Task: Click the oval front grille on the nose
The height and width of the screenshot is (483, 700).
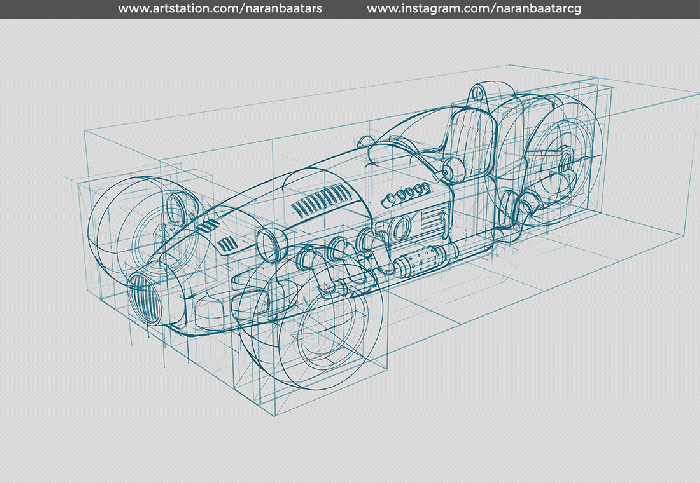Action: 146,297
